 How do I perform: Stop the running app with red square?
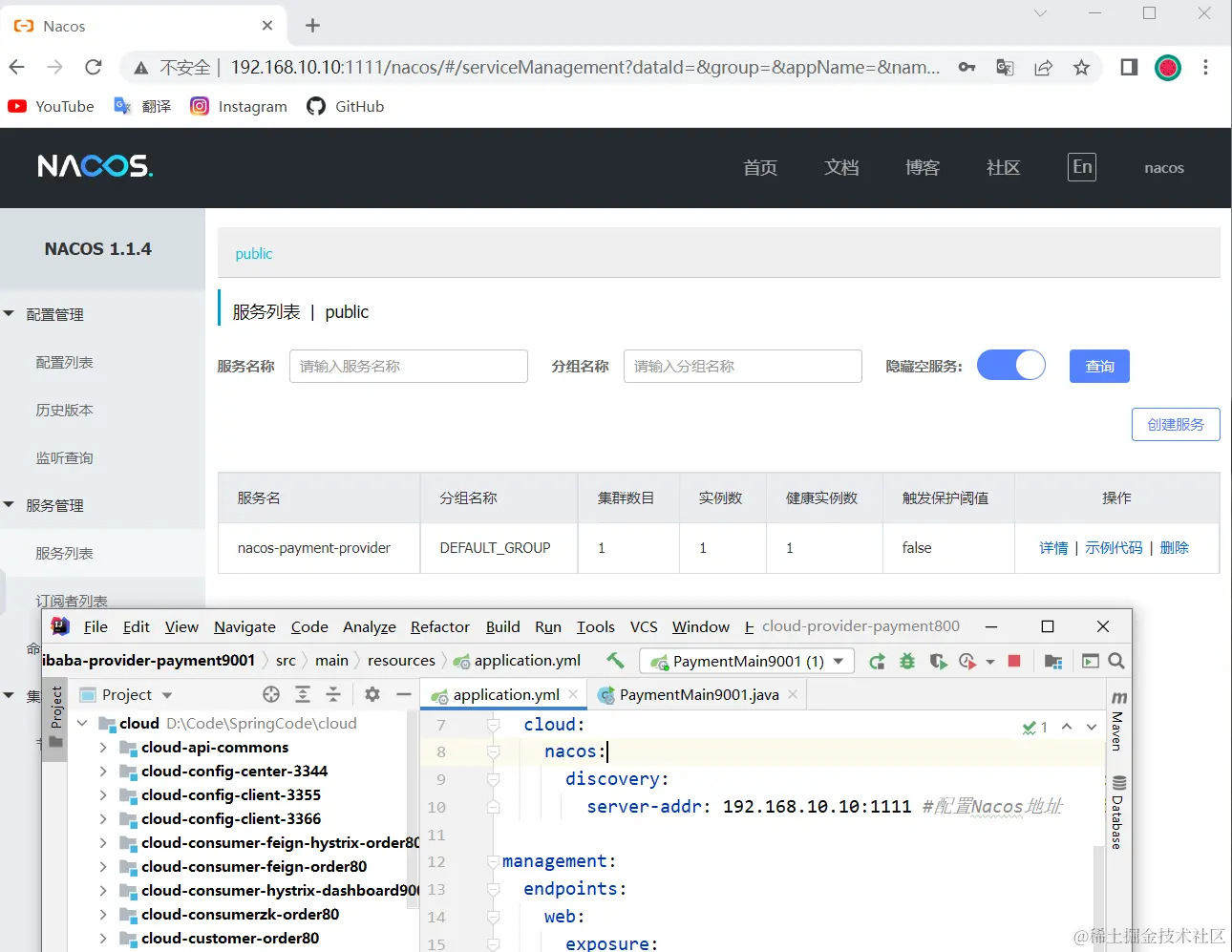coord(1014,661)
